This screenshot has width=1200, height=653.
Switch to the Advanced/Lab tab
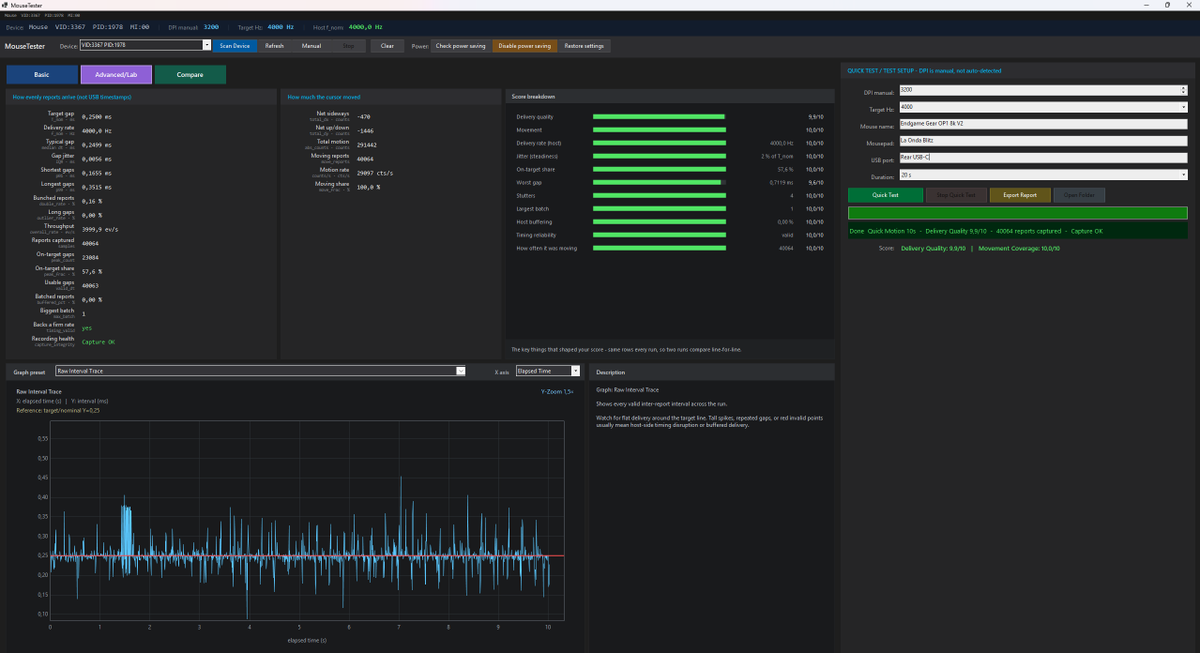point(116,75)
